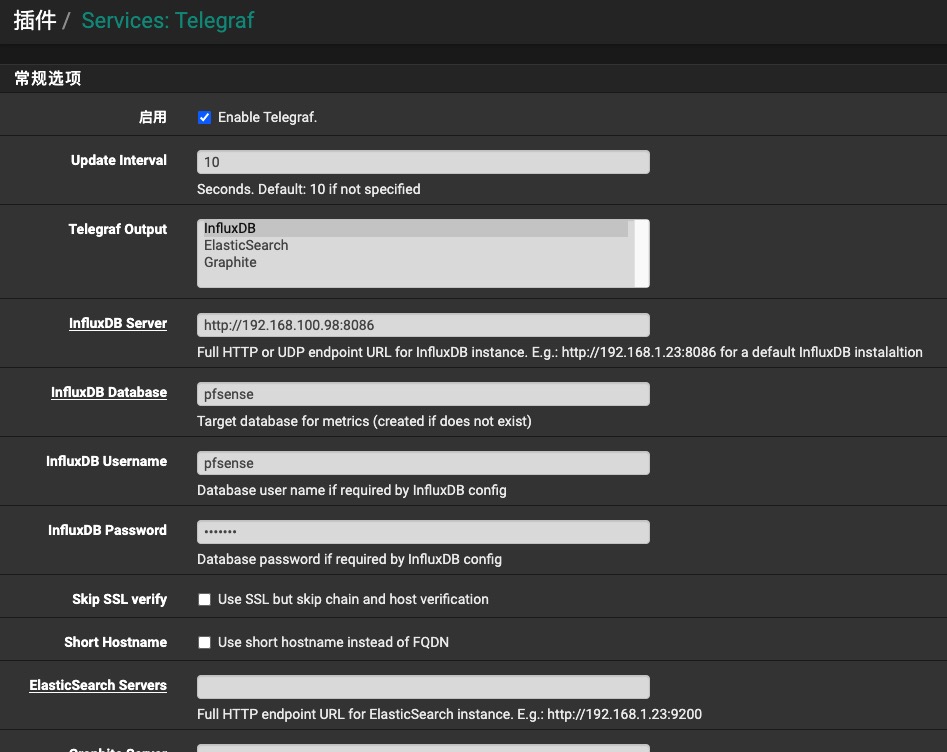Click into the InfluxDB Password field
The height and width of the screenshot is (752, 947).
(423, 532)
